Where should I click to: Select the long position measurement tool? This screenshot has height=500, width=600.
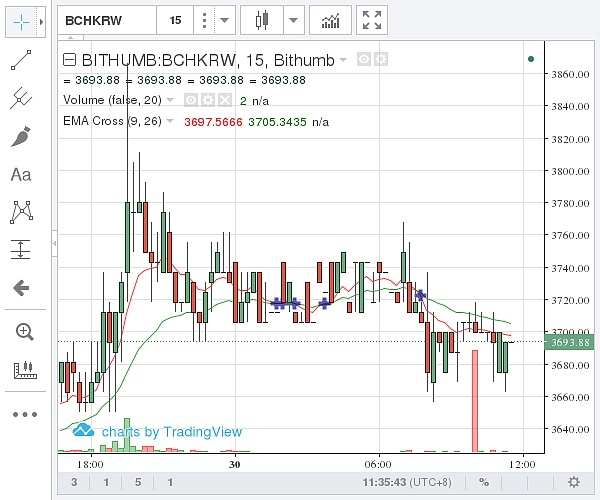click(21, 249)
